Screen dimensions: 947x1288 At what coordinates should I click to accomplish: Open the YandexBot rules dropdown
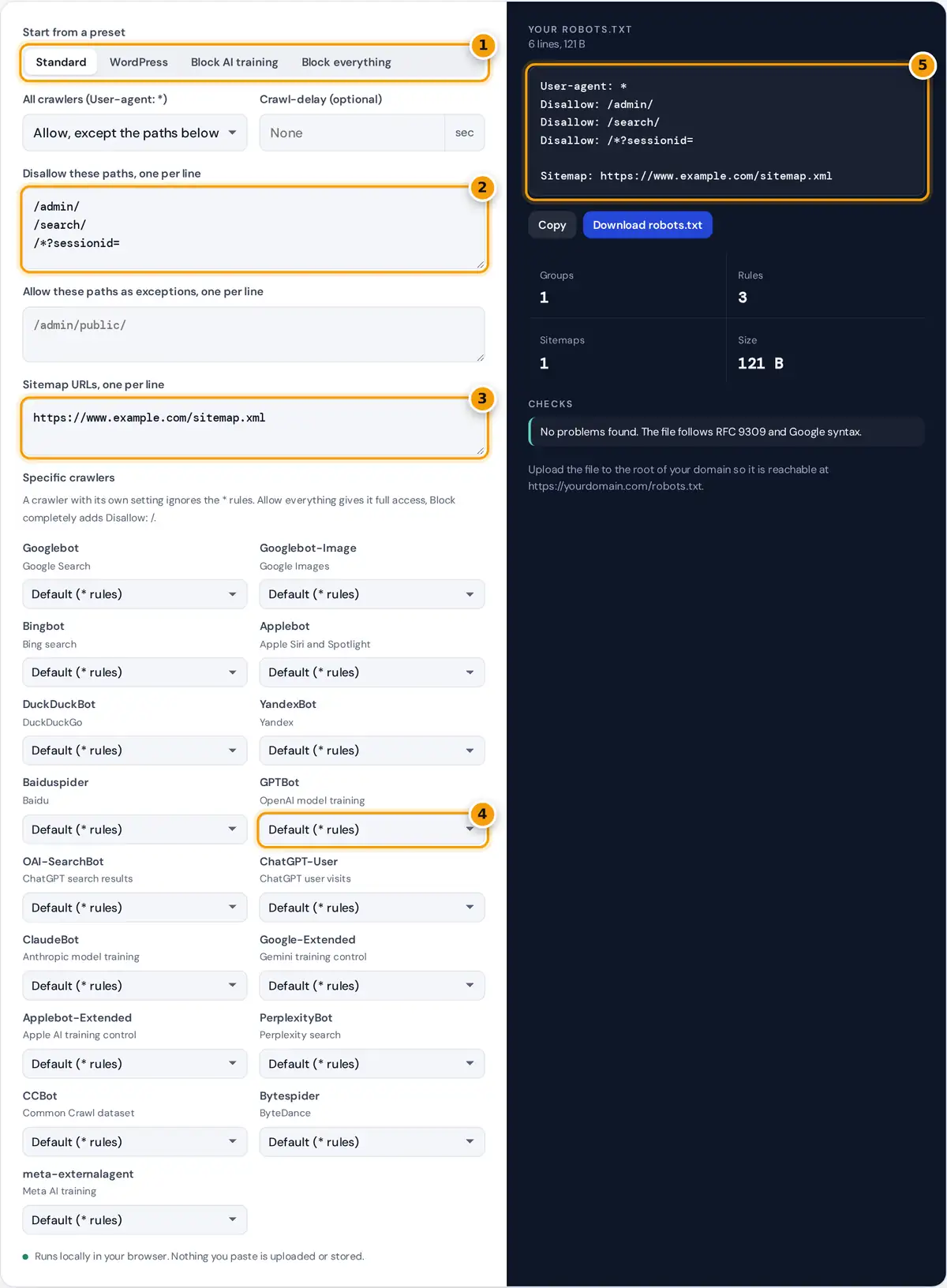372,751
